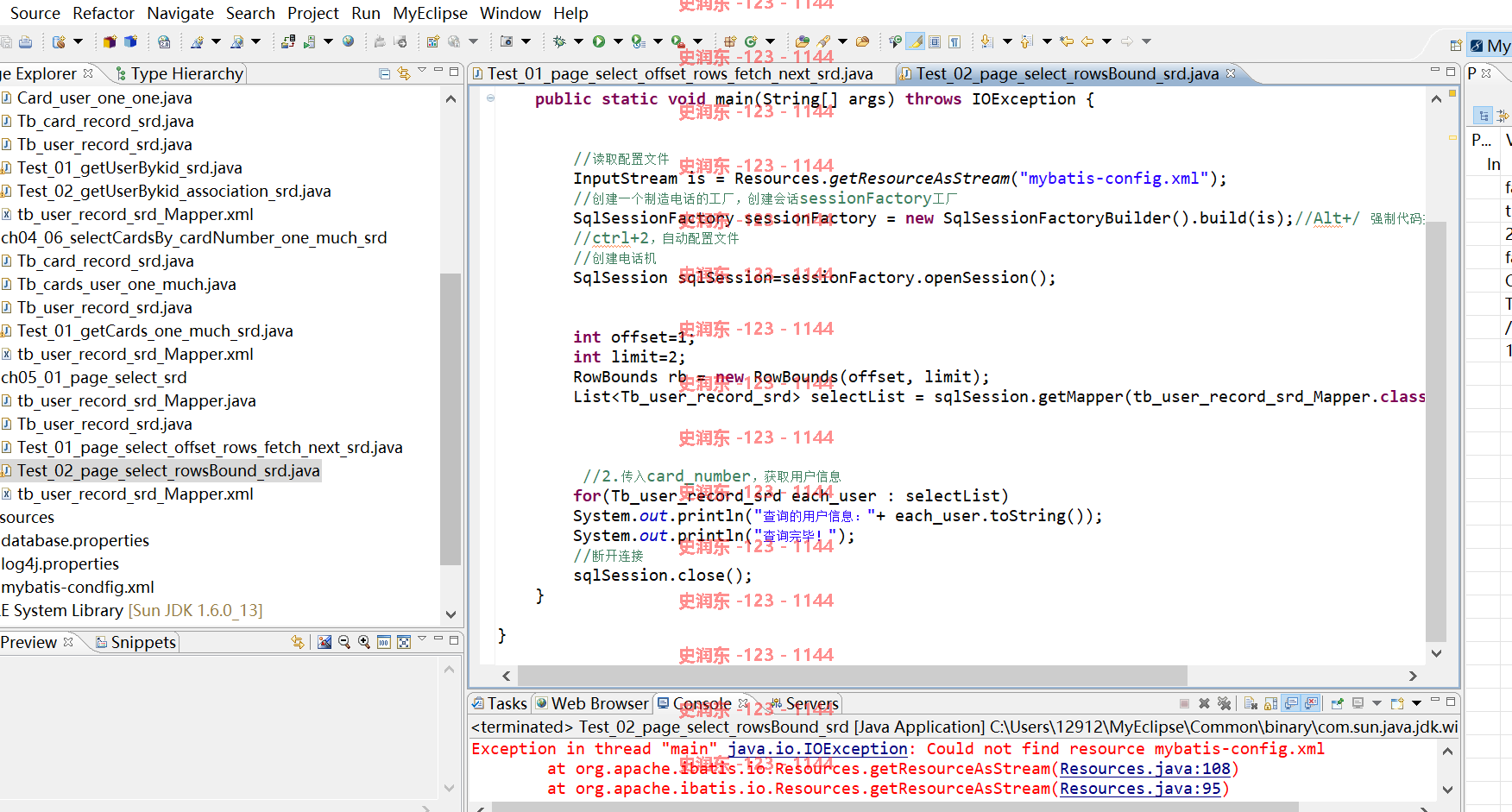This screenshot has width=1512, height=812.
Task: Toggle Link with Editor in Package Explorer
Action: tap(404, 74)
